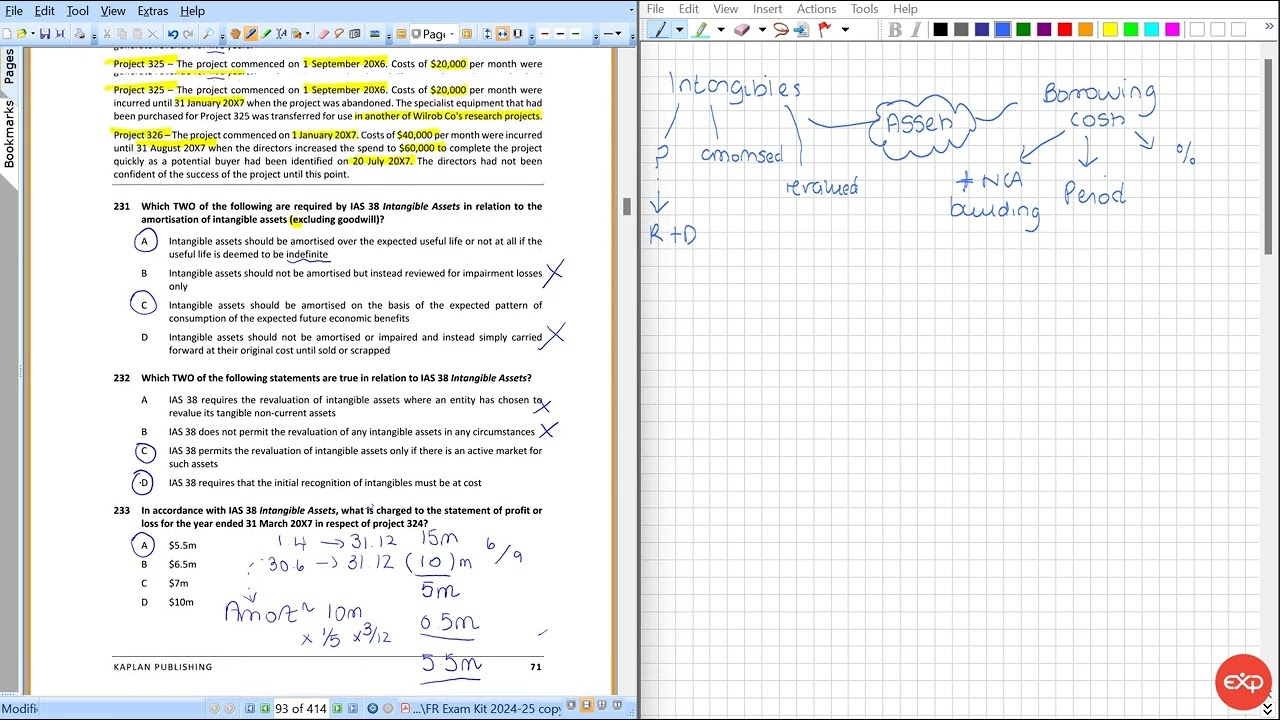The height and width of the screenshot is (720, 1280).
Task: Open the Pen tool dropdown arrow
Action: (x=679, y=30)
